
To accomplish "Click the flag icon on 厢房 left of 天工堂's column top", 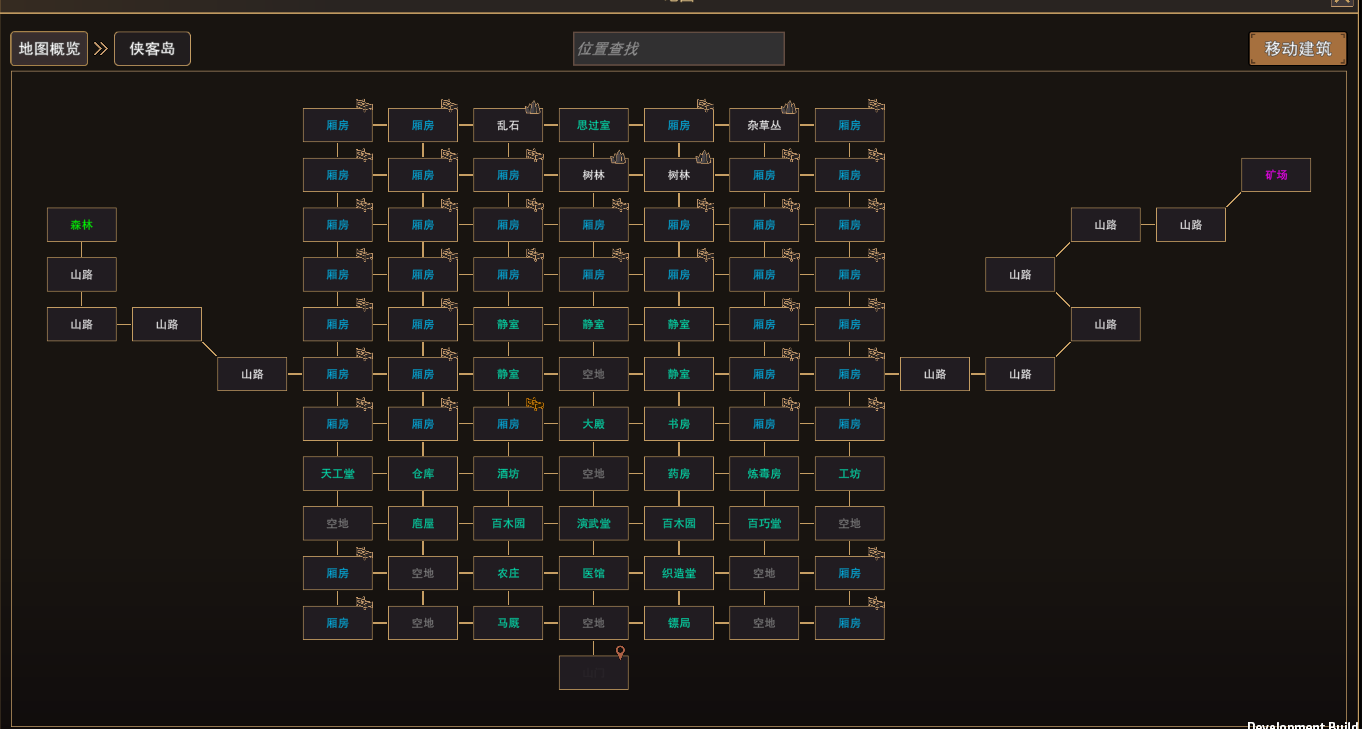I will pyautogui.click(x=364, y=105).
